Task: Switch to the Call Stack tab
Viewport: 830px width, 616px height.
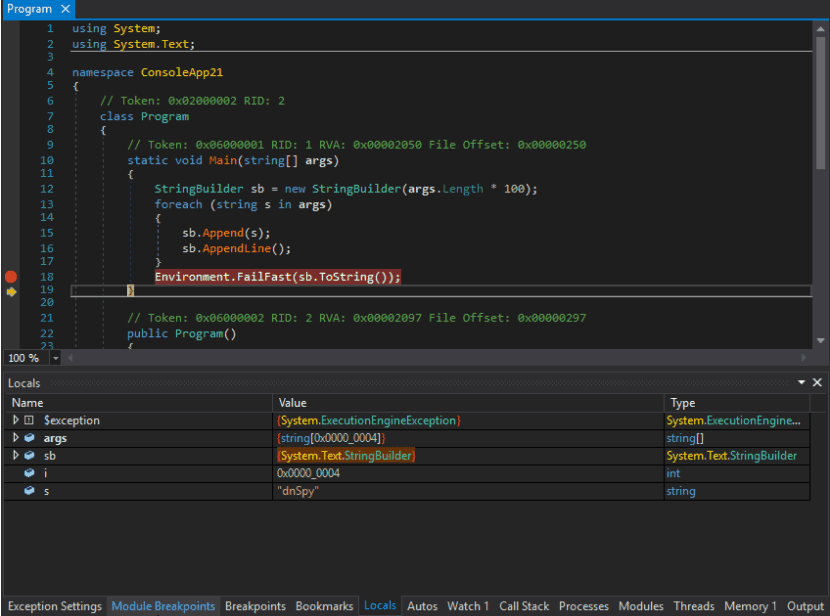Action: 524,606
